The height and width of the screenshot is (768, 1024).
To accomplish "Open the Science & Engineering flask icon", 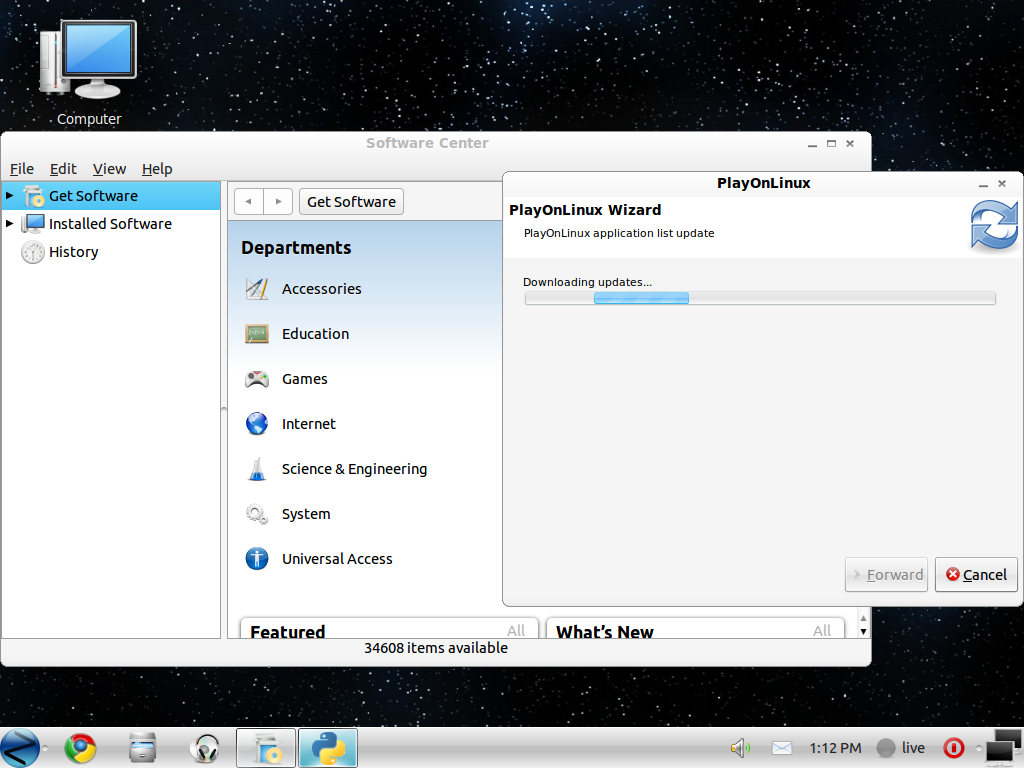I will coord(257,469).
